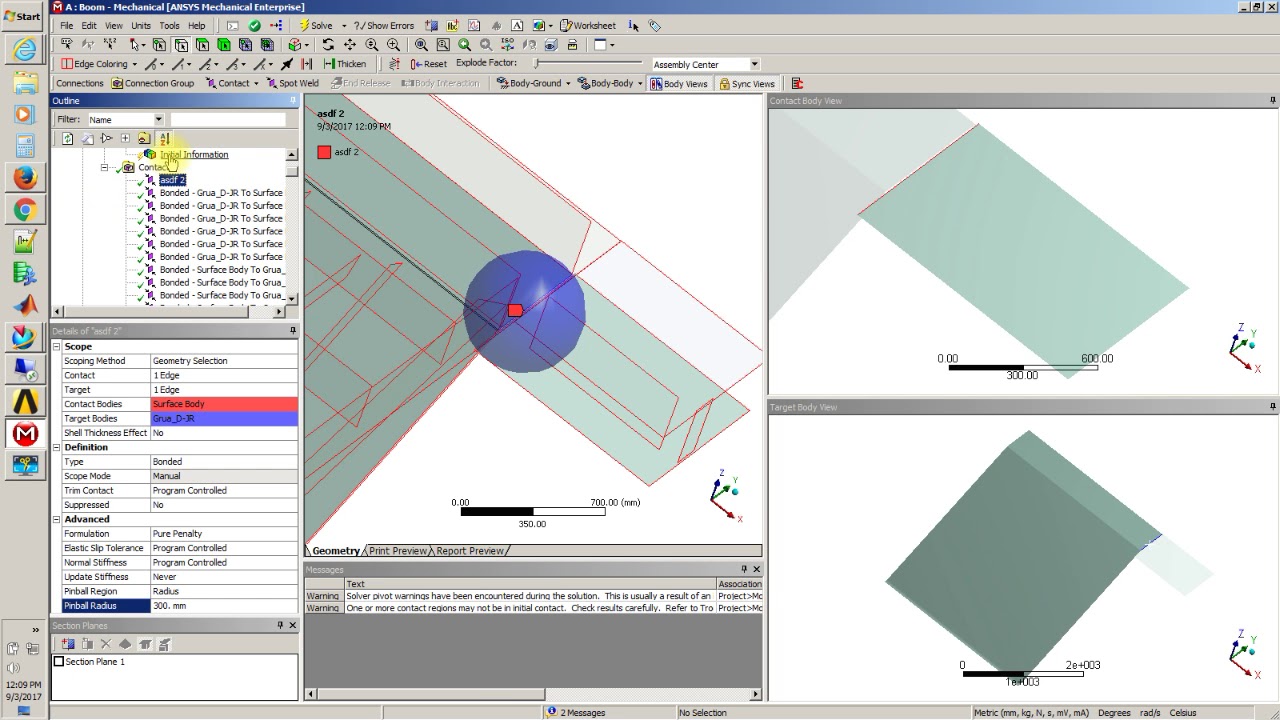Collapse the Advanced section in Details
This screenshot has height=720, width=1280.
(x=57, y=519)
